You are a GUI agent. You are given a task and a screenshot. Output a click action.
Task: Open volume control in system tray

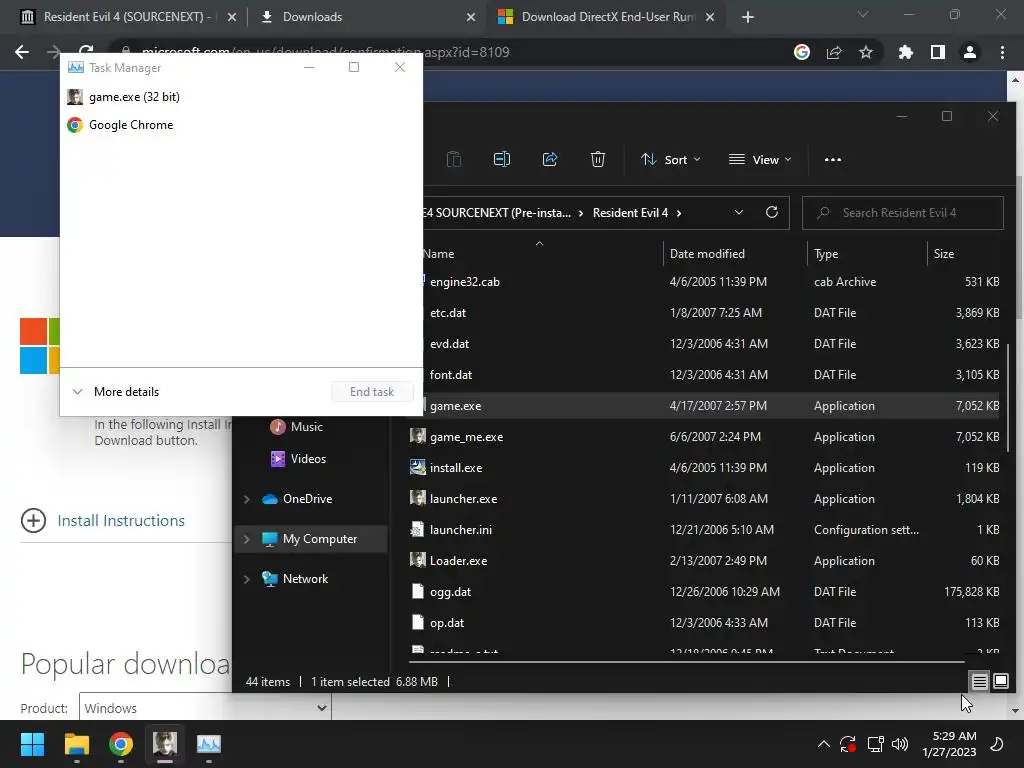(900, 744)
